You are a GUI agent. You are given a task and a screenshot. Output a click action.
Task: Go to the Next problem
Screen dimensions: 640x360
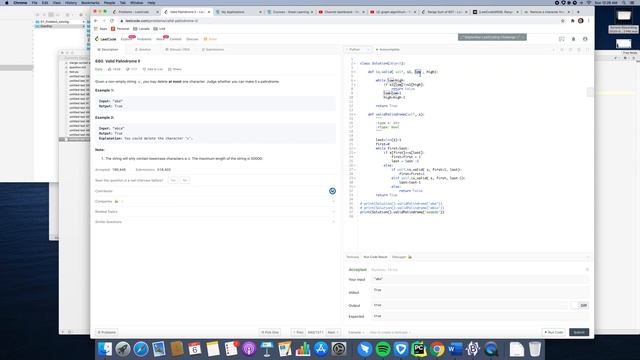click(333, 332)
